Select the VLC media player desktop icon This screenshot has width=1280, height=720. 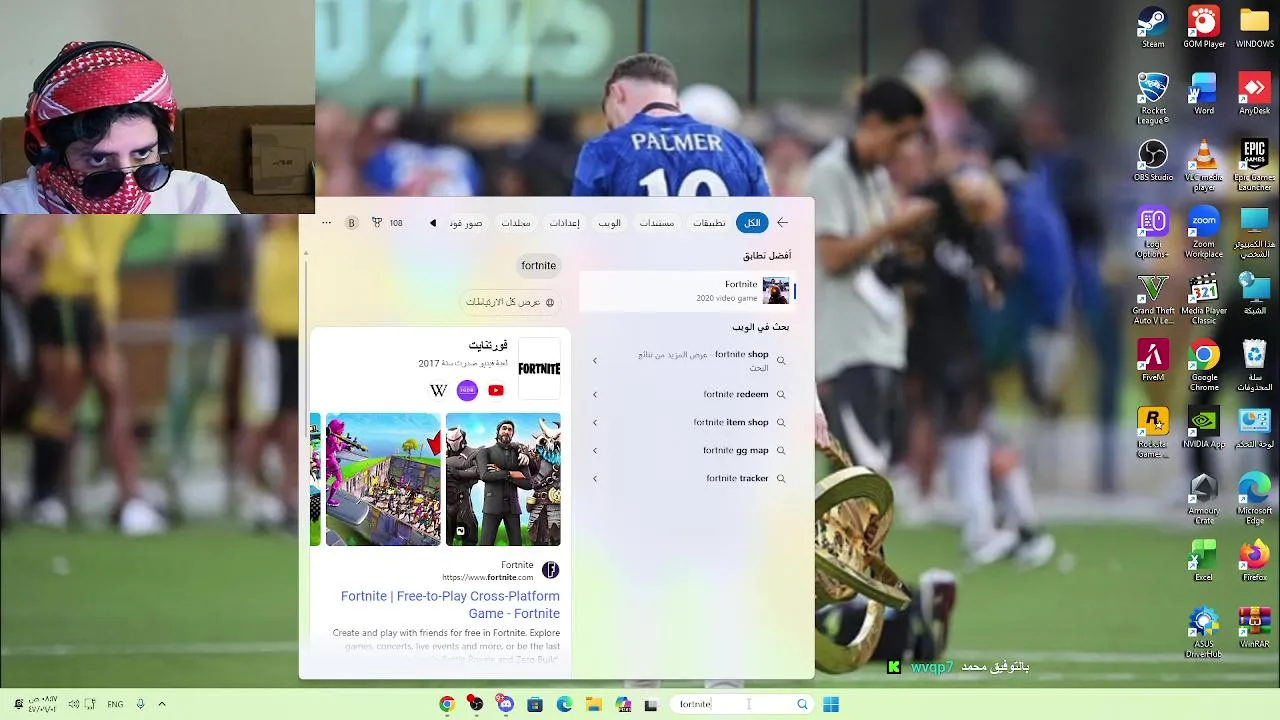[x=1204, y=165]
